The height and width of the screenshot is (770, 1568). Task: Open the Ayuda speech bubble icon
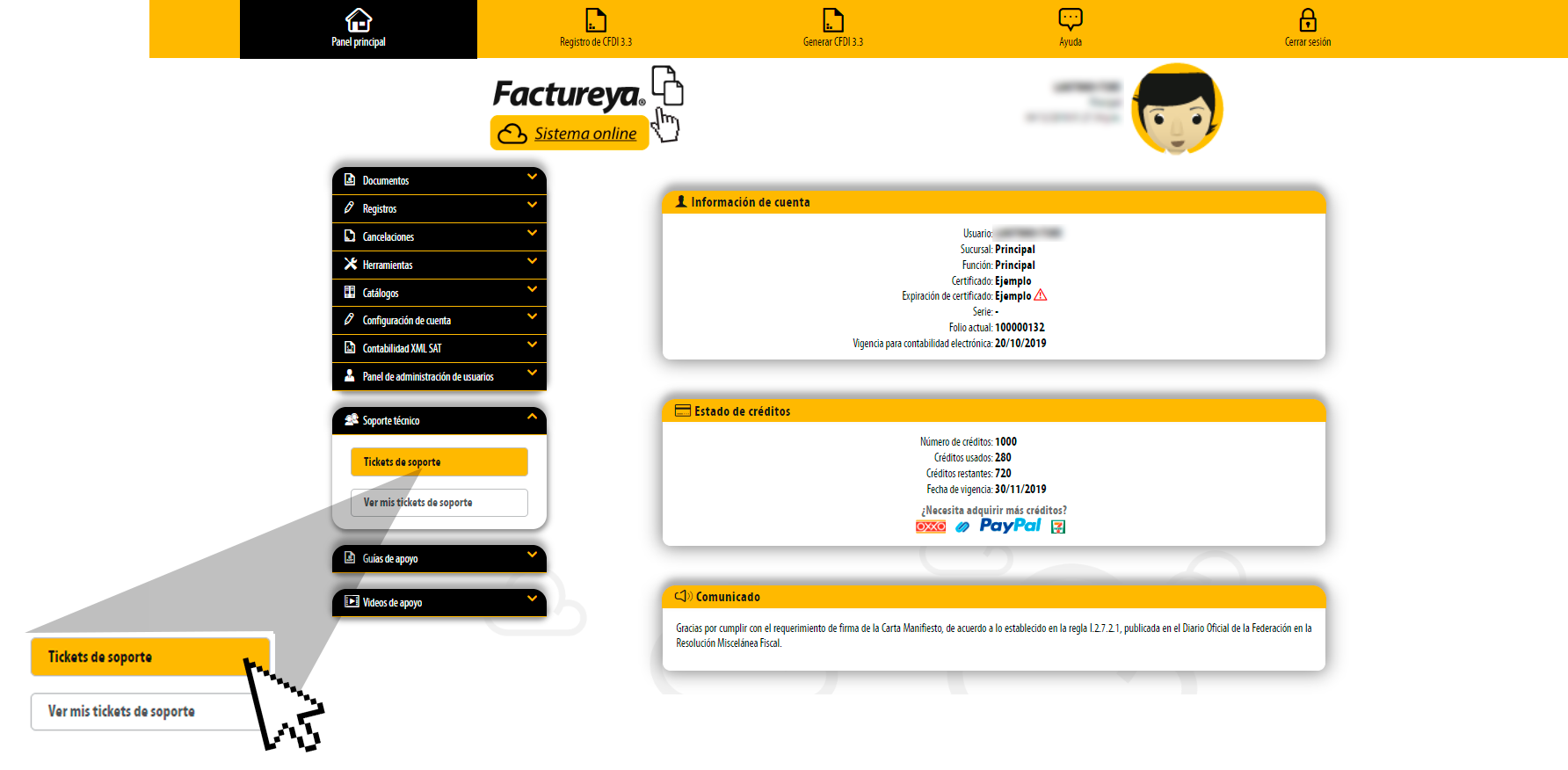[x=1071, y=19]
